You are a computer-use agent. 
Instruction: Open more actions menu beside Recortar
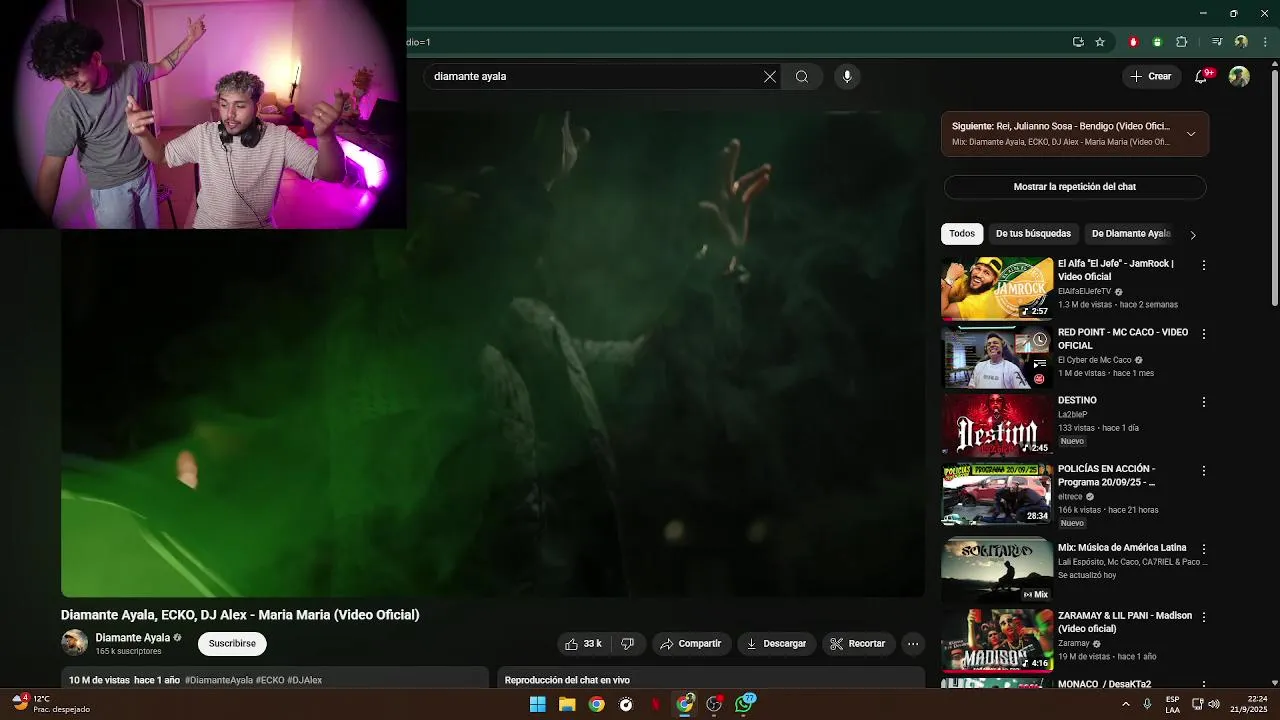[x=912, y=644]
